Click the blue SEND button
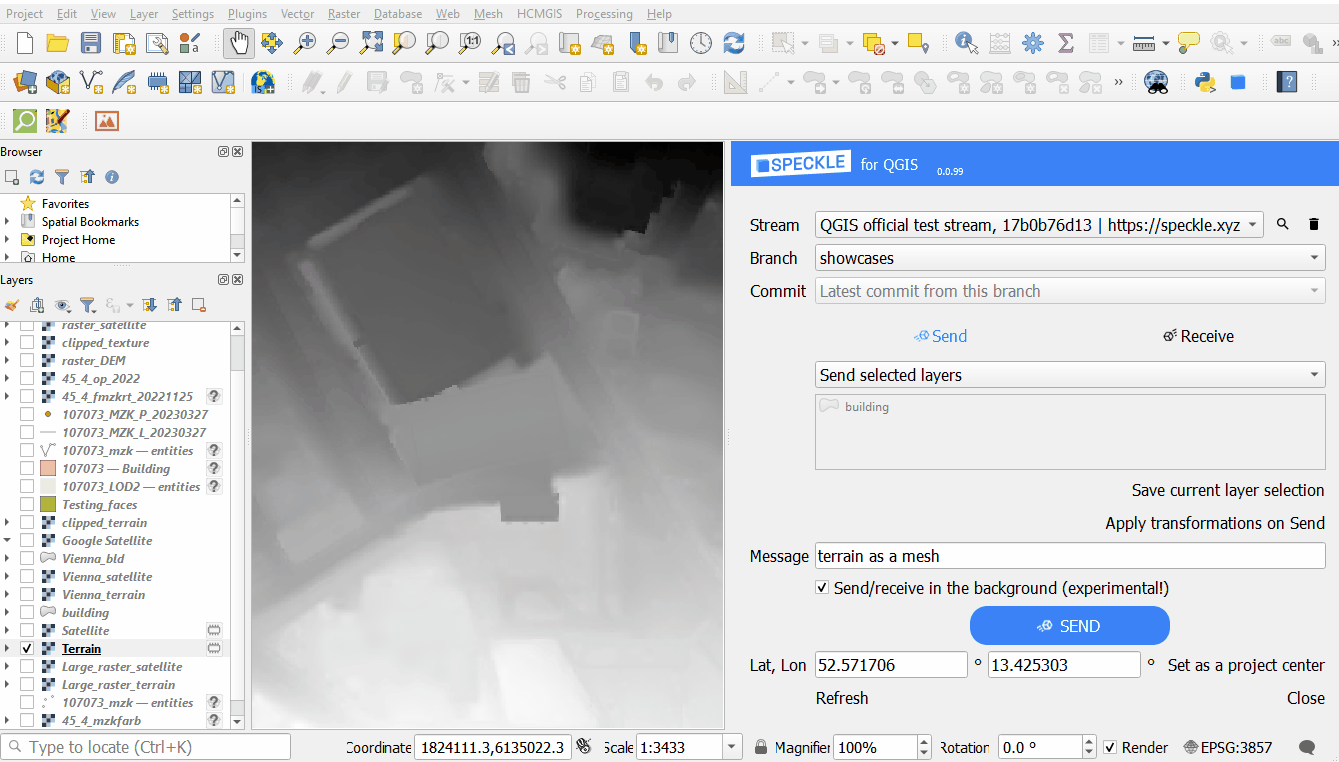Viewport: 1339px width, 762px height. point(1070,626)
